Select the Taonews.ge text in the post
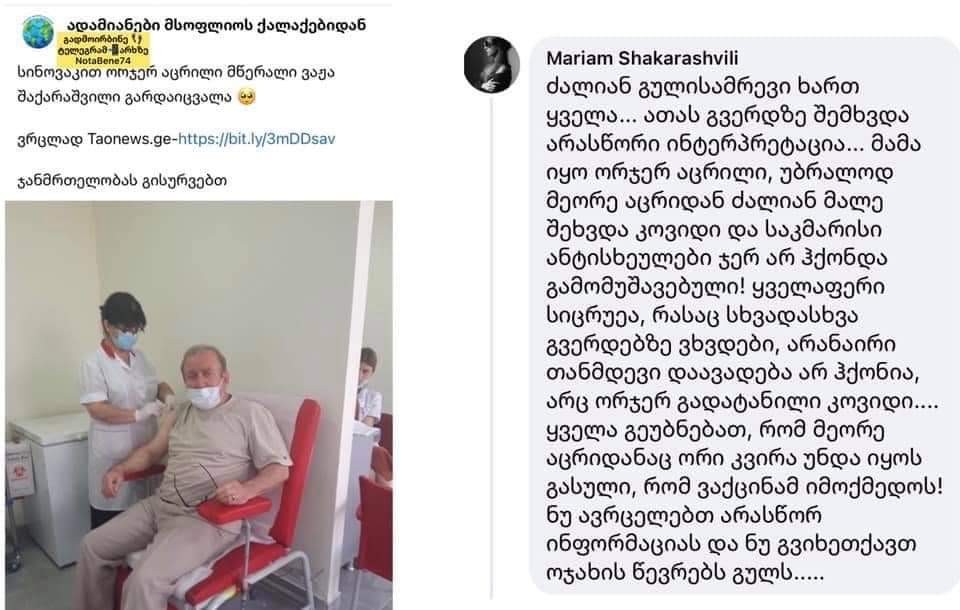The image size is (960, 610). tap(130, 139)
